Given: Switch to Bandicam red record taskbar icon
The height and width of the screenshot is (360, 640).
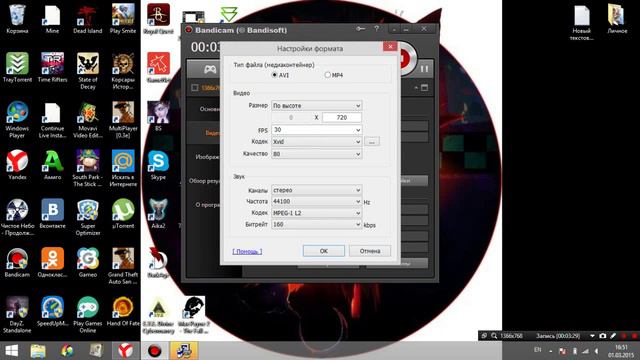Looking at the screenshot, I should click(x=155, y=351).
